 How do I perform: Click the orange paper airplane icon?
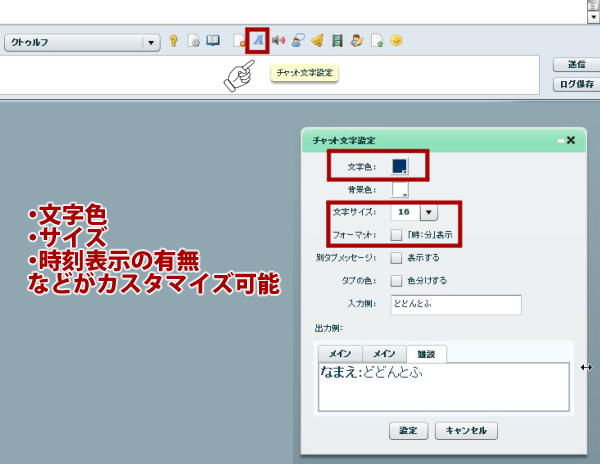click(x=317, y=42)
